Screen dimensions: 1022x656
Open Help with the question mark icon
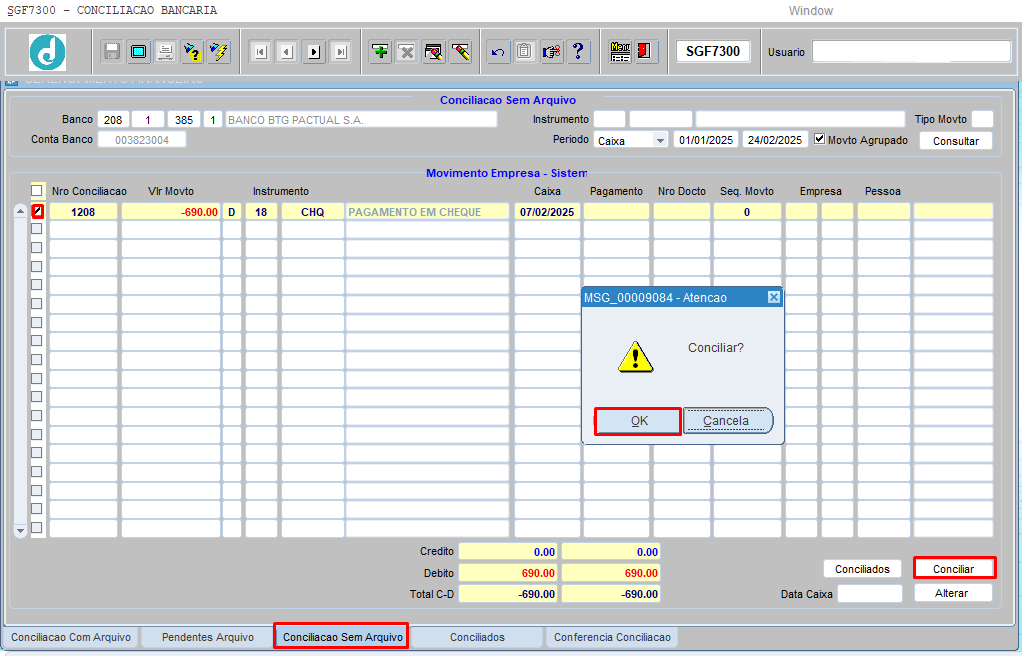pos(578,52)
